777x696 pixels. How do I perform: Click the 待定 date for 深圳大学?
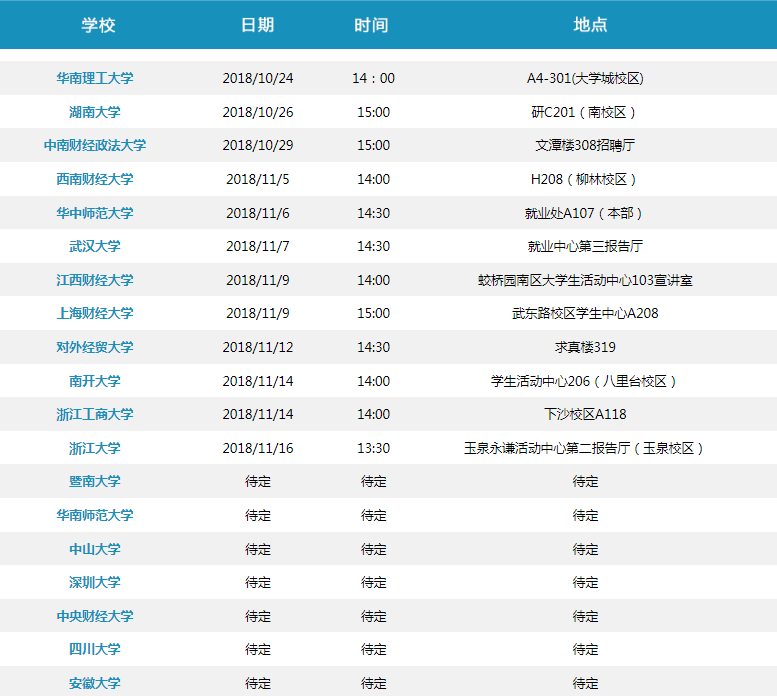click(258, 583)
